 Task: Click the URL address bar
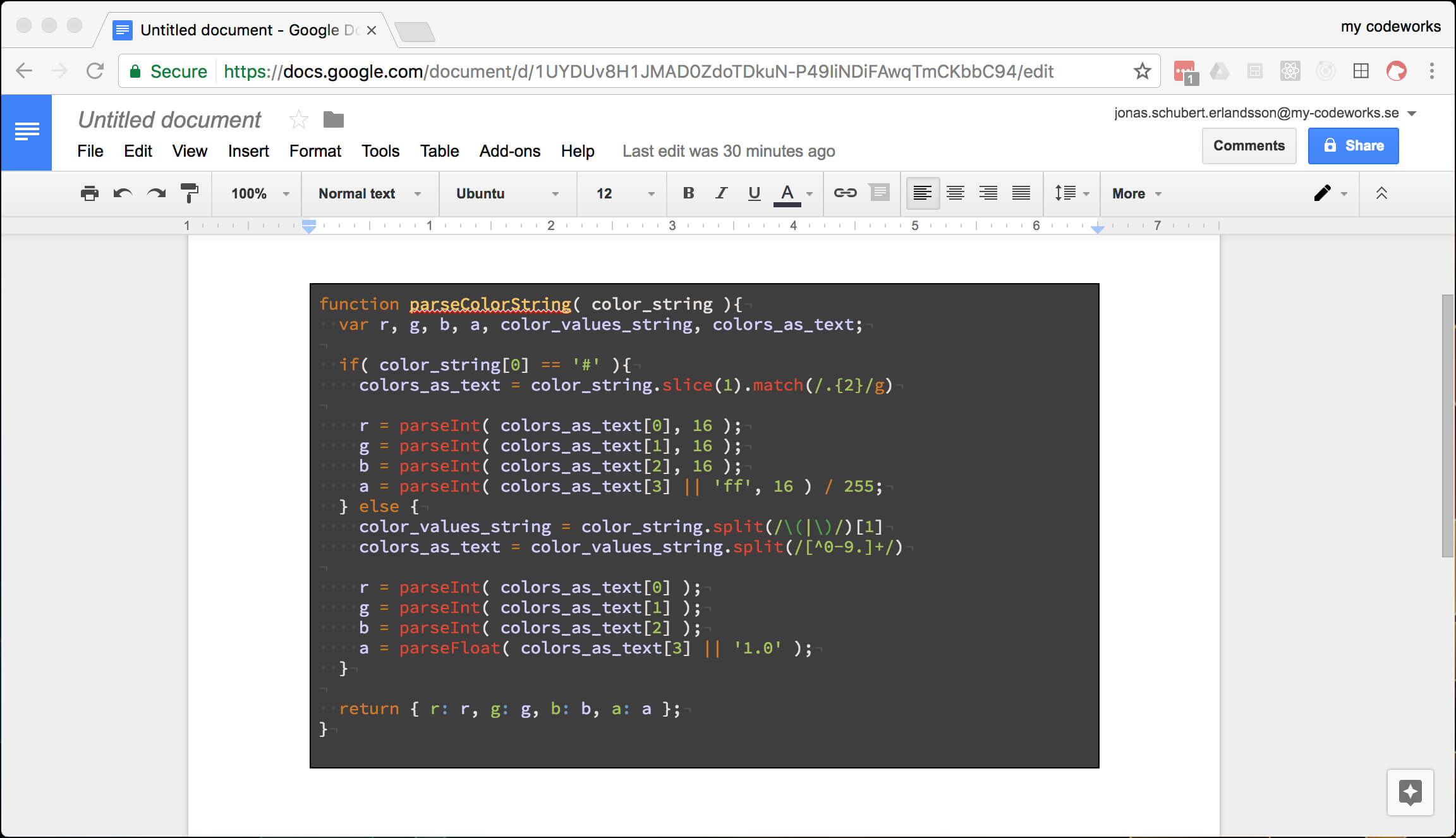(638, 71)
